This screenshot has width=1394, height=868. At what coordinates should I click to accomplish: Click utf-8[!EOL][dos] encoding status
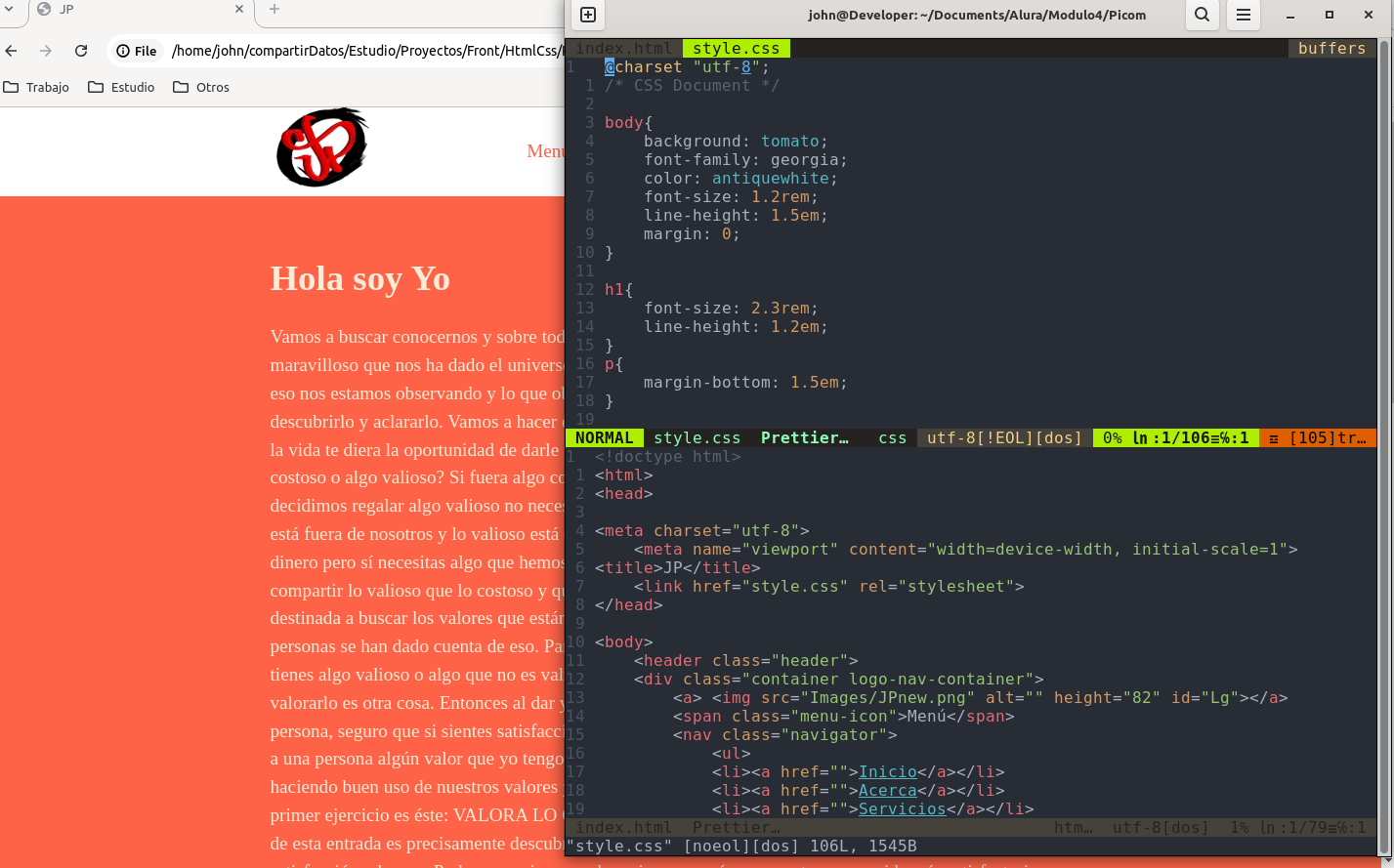pyautogui.click(x=1004, y=437)
